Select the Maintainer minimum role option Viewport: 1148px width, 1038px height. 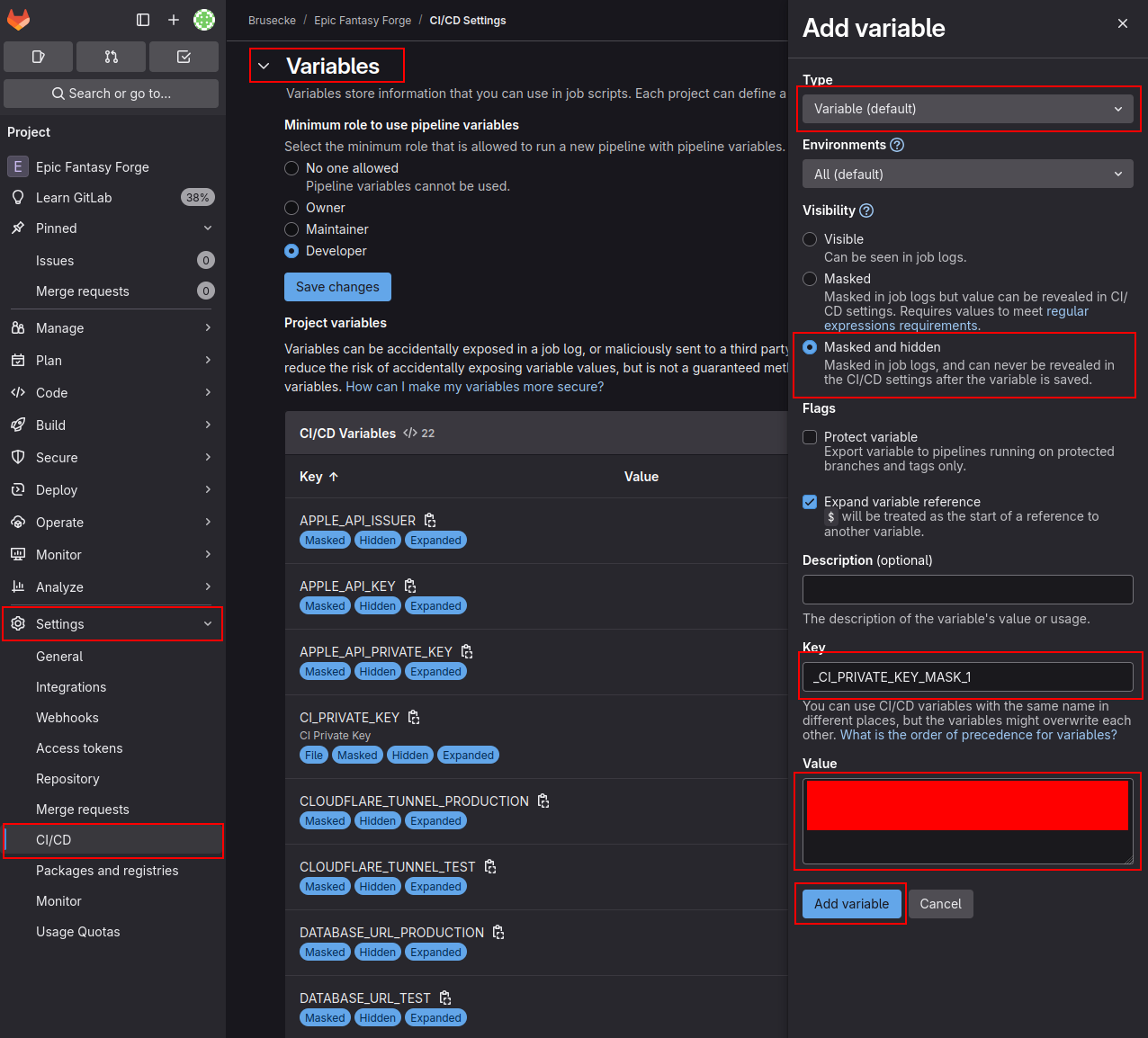(x=291, y=229)
